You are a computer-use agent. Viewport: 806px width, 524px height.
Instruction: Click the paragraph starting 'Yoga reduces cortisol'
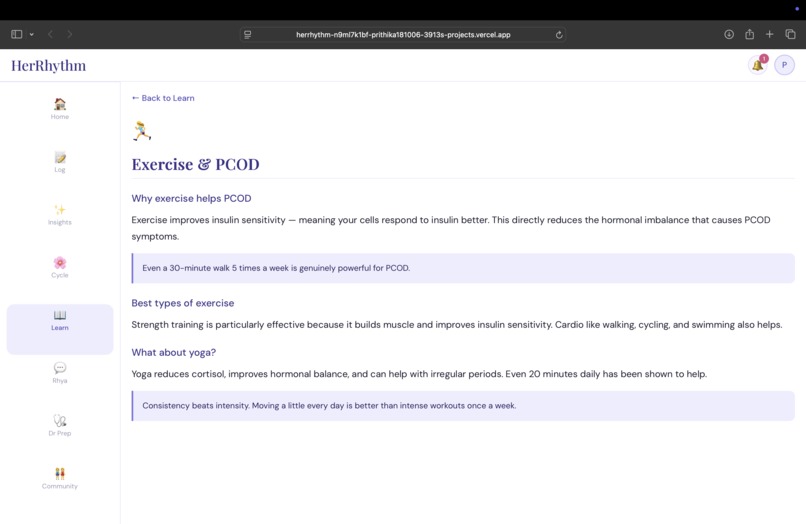pos(419,374)
